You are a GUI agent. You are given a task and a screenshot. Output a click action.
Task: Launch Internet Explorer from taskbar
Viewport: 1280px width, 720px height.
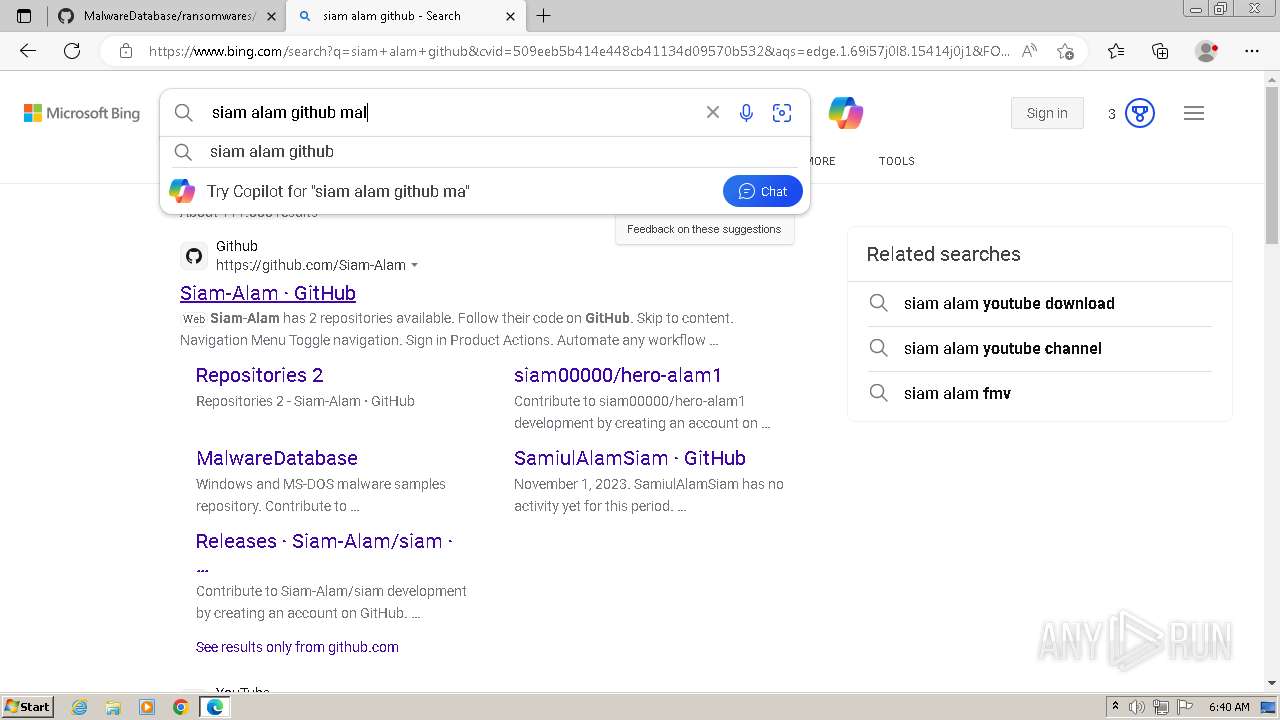[x=79, y=707]
